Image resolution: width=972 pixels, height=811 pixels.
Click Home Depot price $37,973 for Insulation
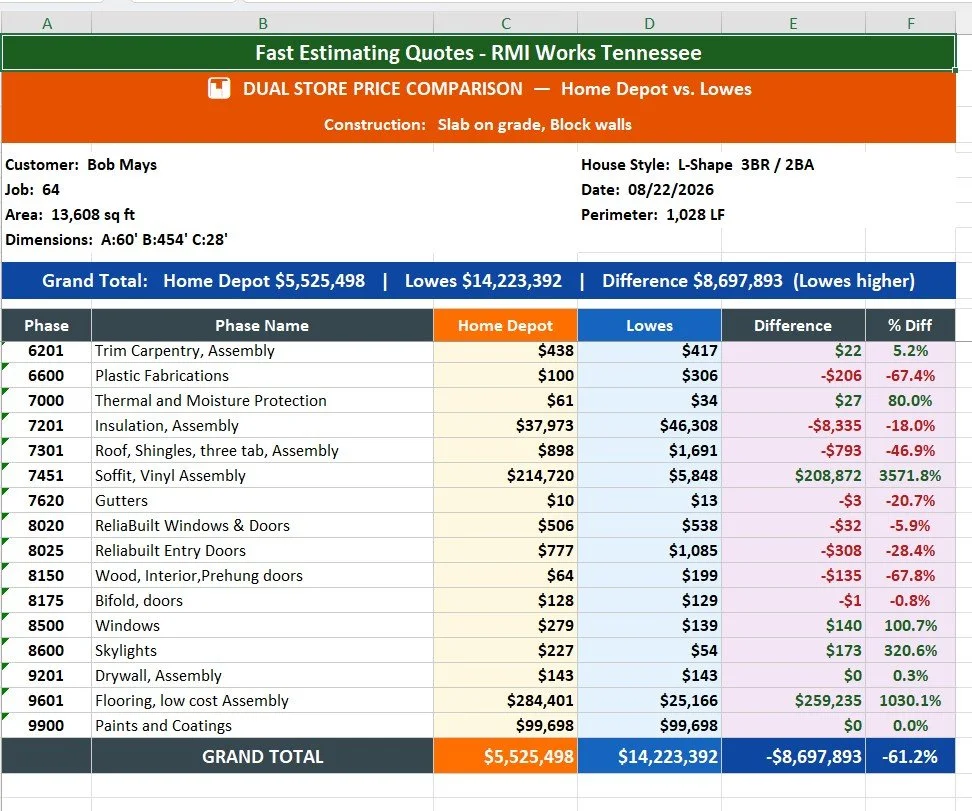point(505,425)
